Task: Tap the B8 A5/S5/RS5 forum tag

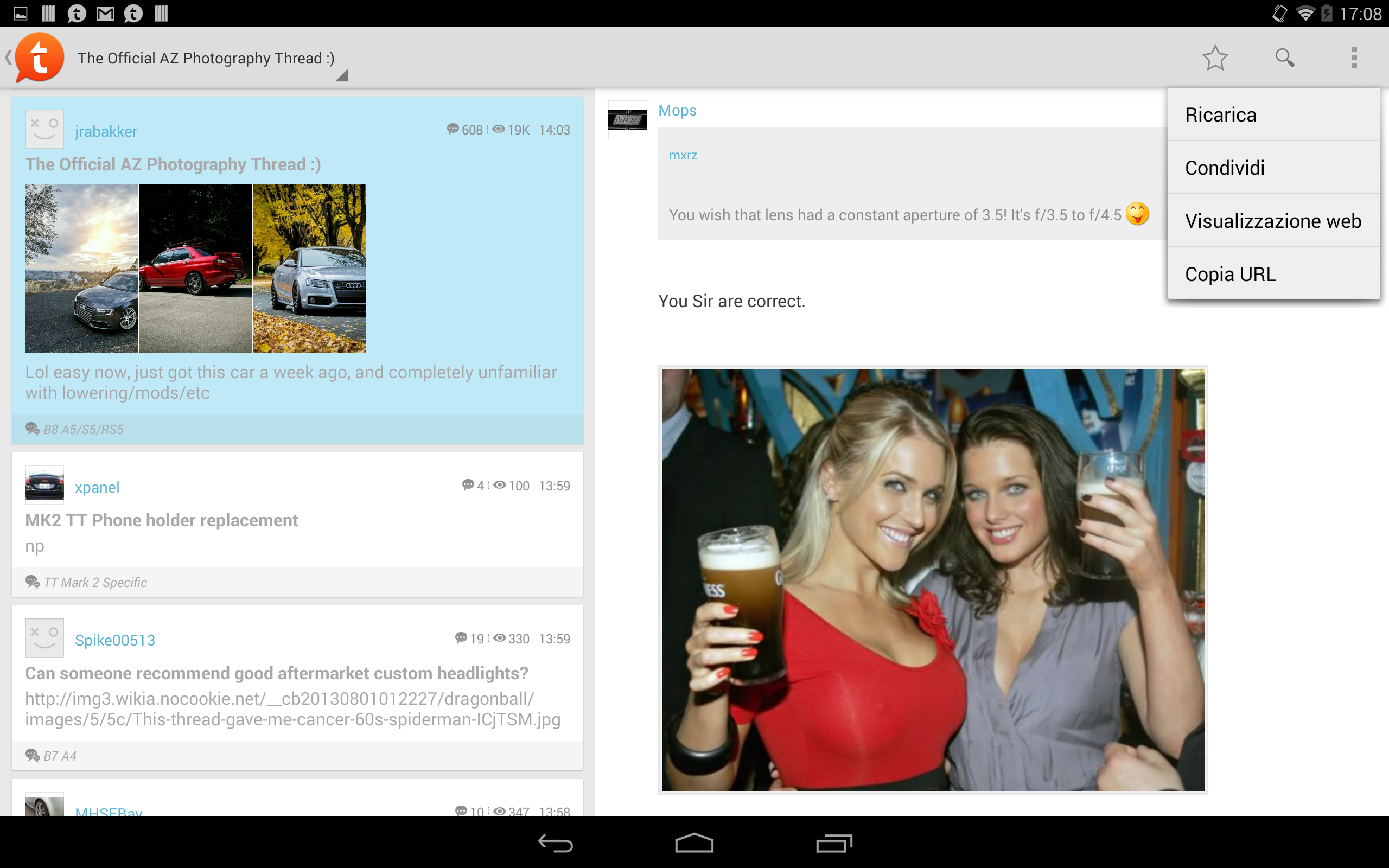Action: pos(83,430)
